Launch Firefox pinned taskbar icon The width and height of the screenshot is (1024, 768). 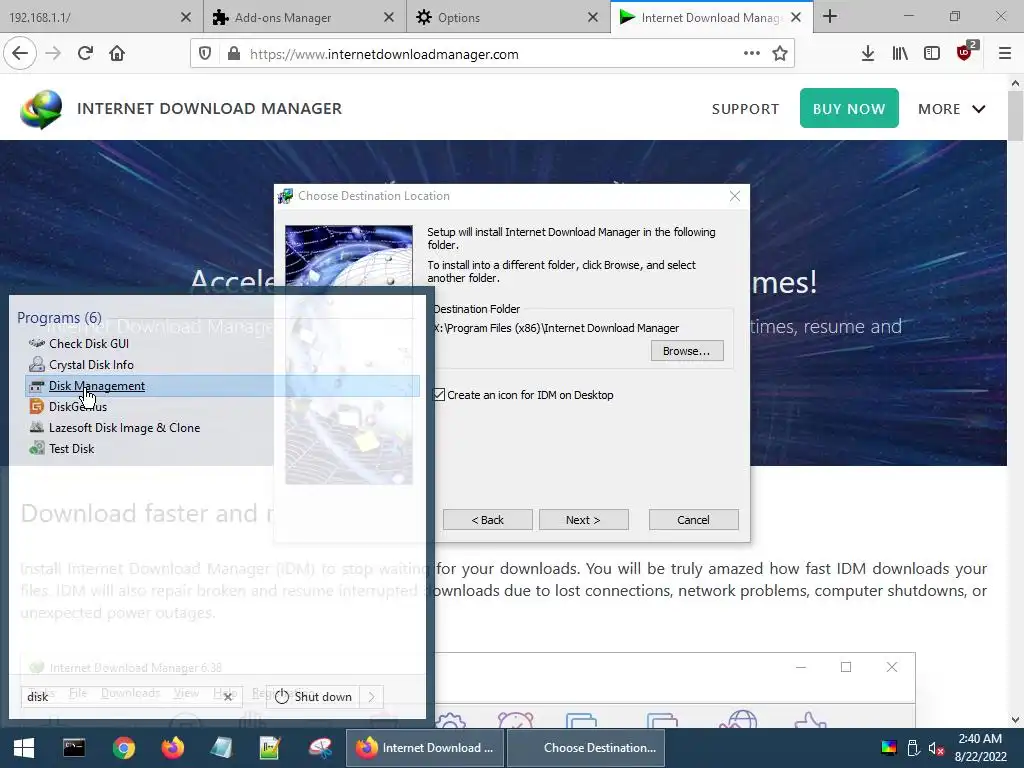coord(173,748)
